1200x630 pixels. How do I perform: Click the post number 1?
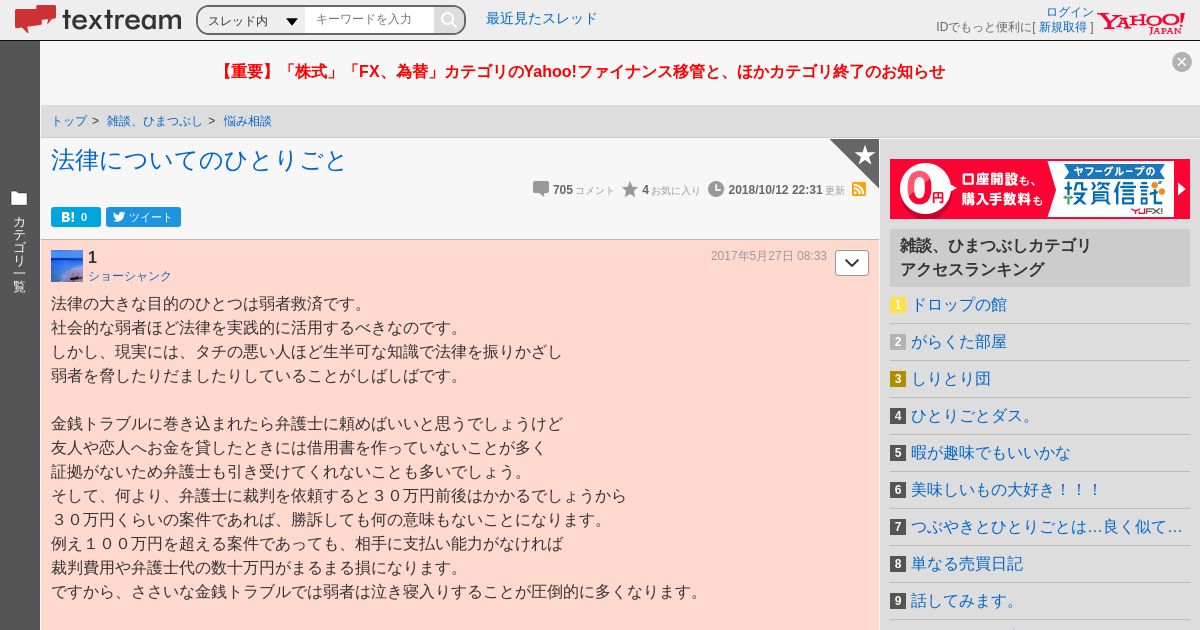[x=92, y=257]
